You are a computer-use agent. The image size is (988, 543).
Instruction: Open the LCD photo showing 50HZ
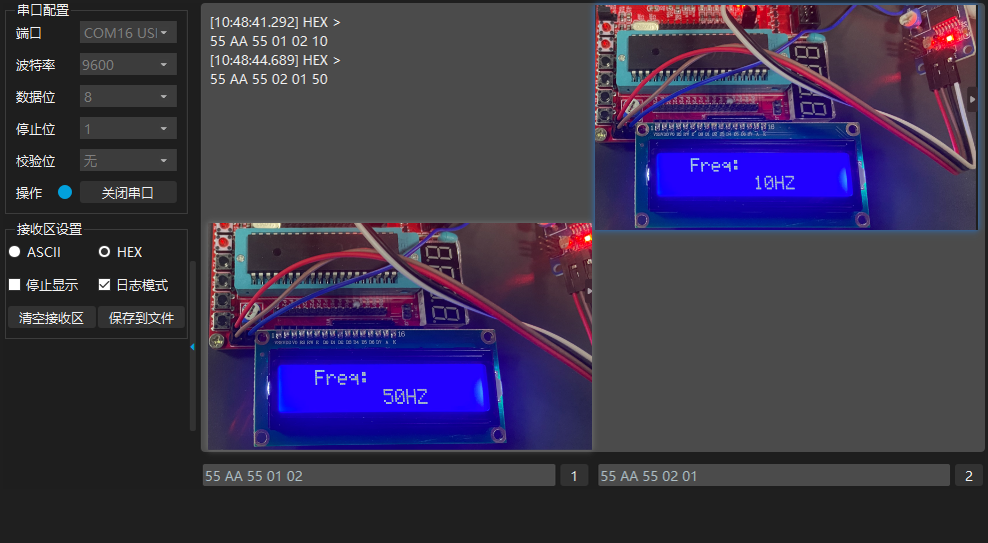pos(400,336)
